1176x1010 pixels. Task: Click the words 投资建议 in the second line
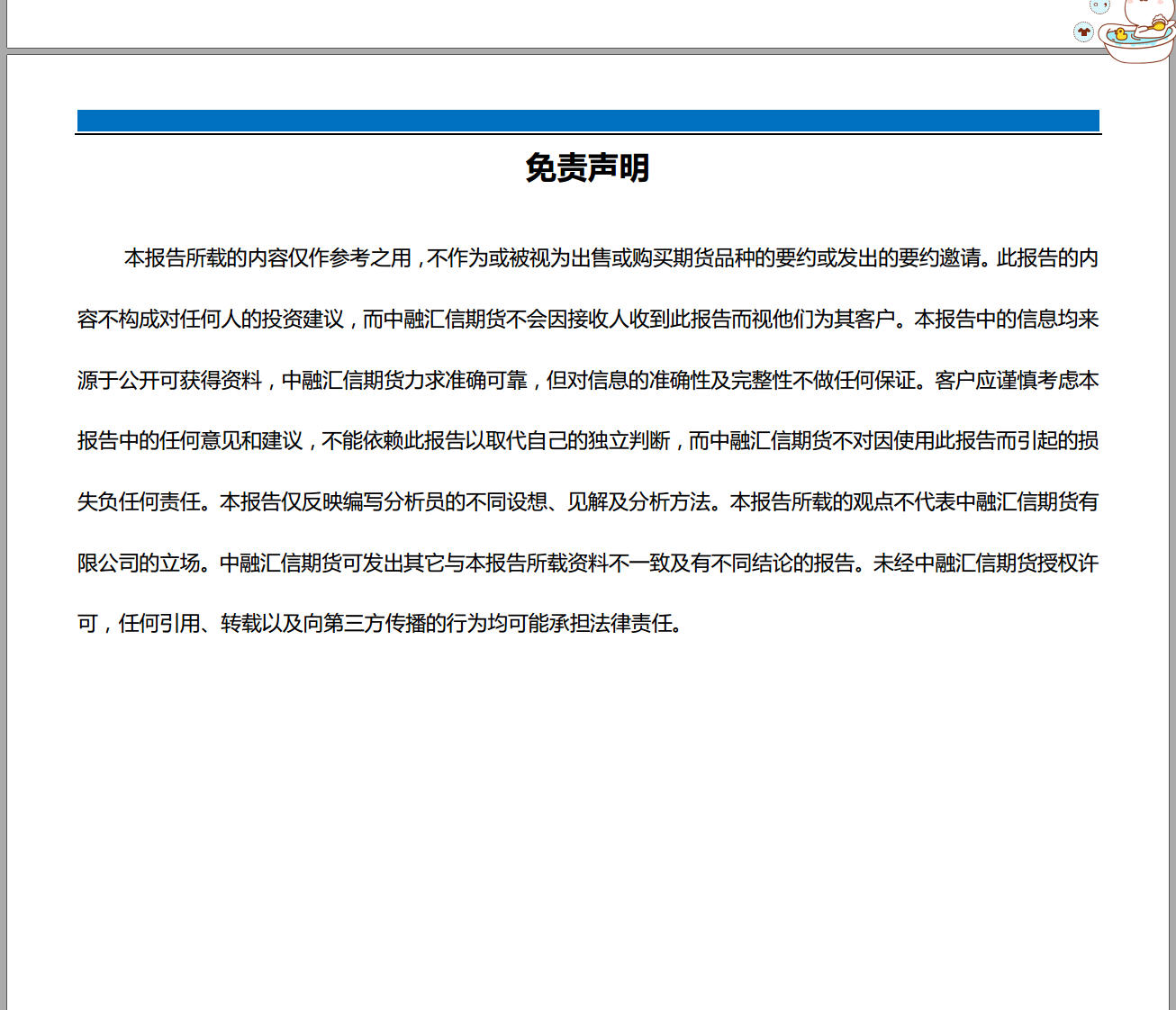point(303,320)
